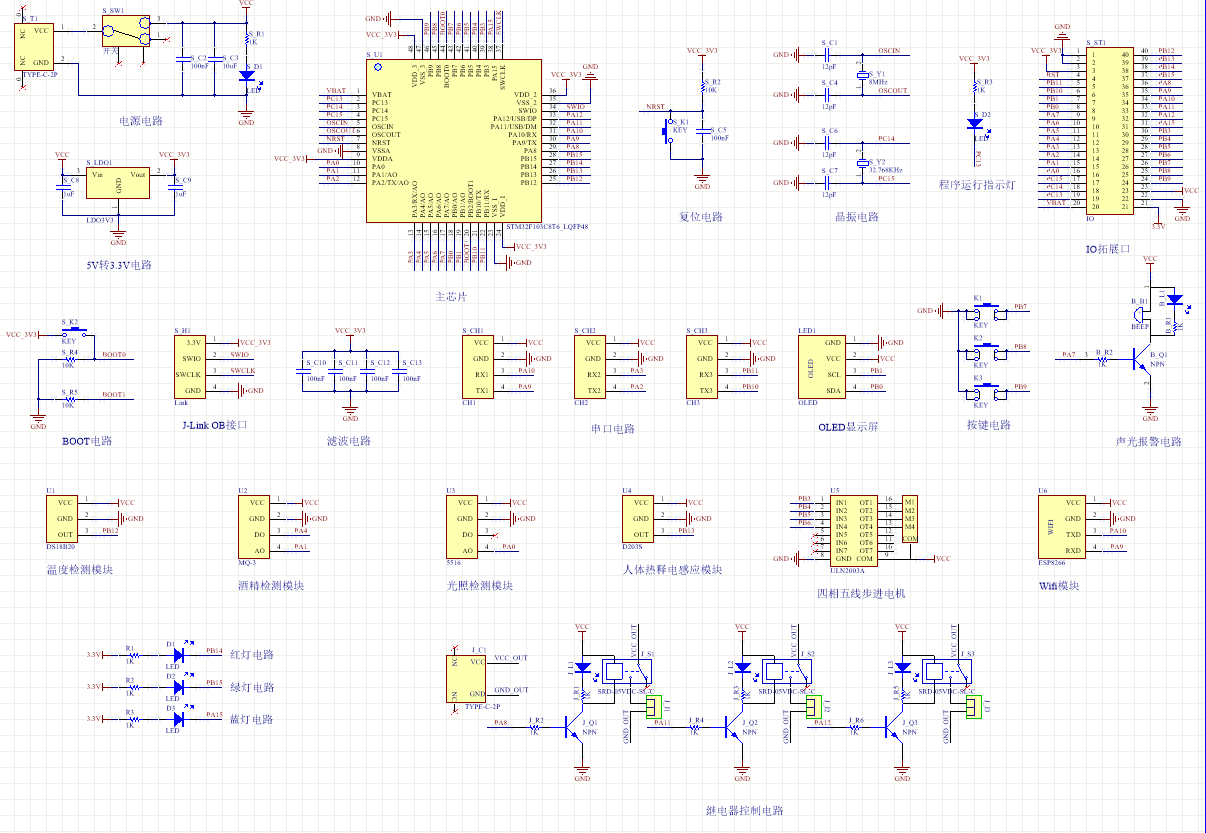
Task: Click the 主芯片 label
Action: click(451, 297)
